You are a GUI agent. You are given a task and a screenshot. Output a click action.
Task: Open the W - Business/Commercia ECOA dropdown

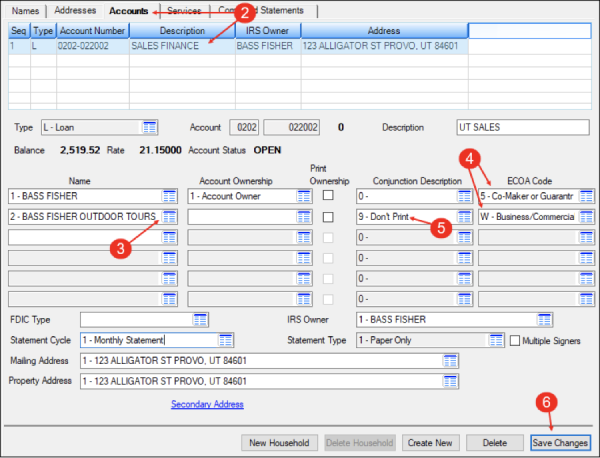tap(536, 217)
